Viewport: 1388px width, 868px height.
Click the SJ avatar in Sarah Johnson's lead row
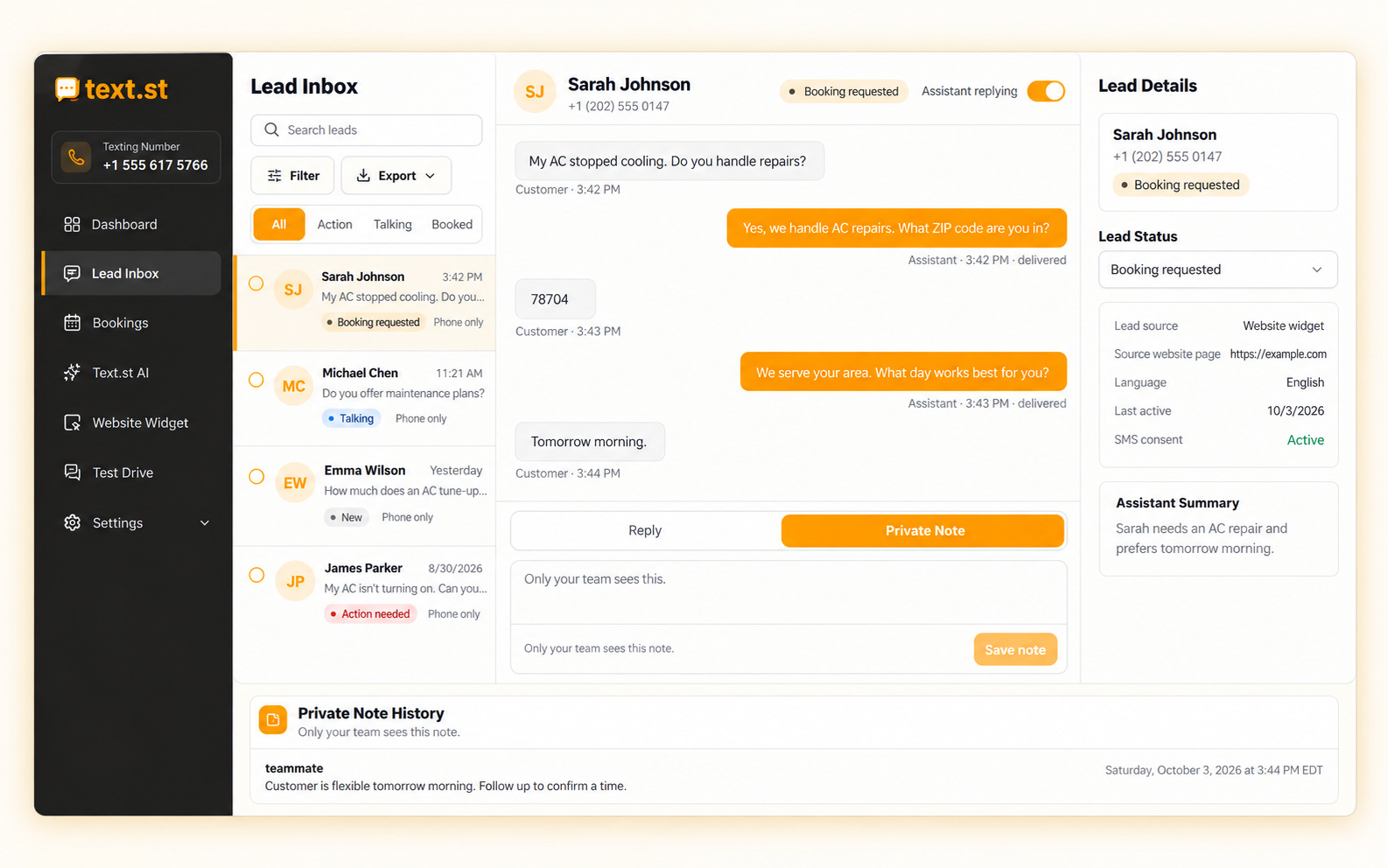point(293,290)
